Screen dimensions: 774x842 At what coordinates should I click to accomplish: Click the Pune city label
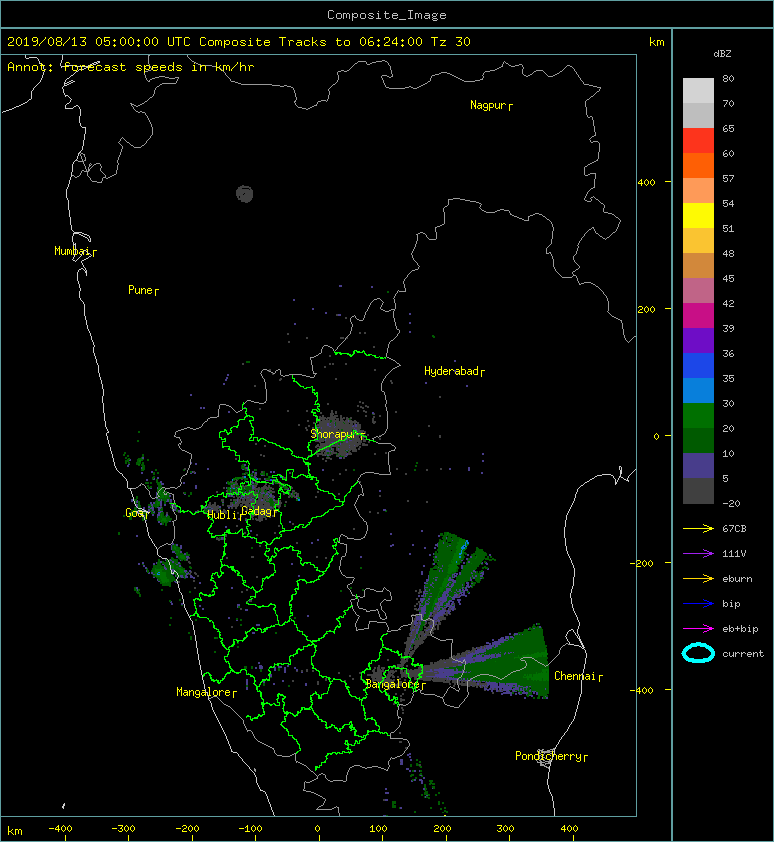tap(140, 290)
